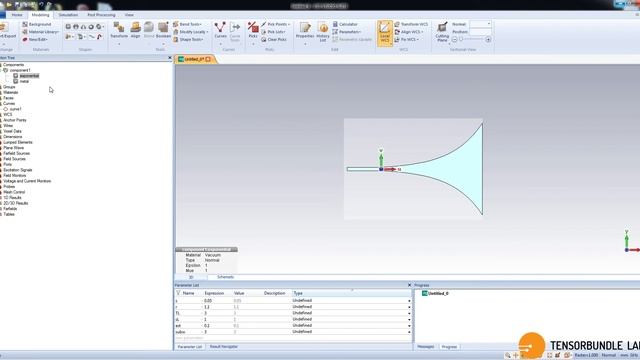Open the History List
The height and width of the screenshot is (360, 640).
(323, 32)
